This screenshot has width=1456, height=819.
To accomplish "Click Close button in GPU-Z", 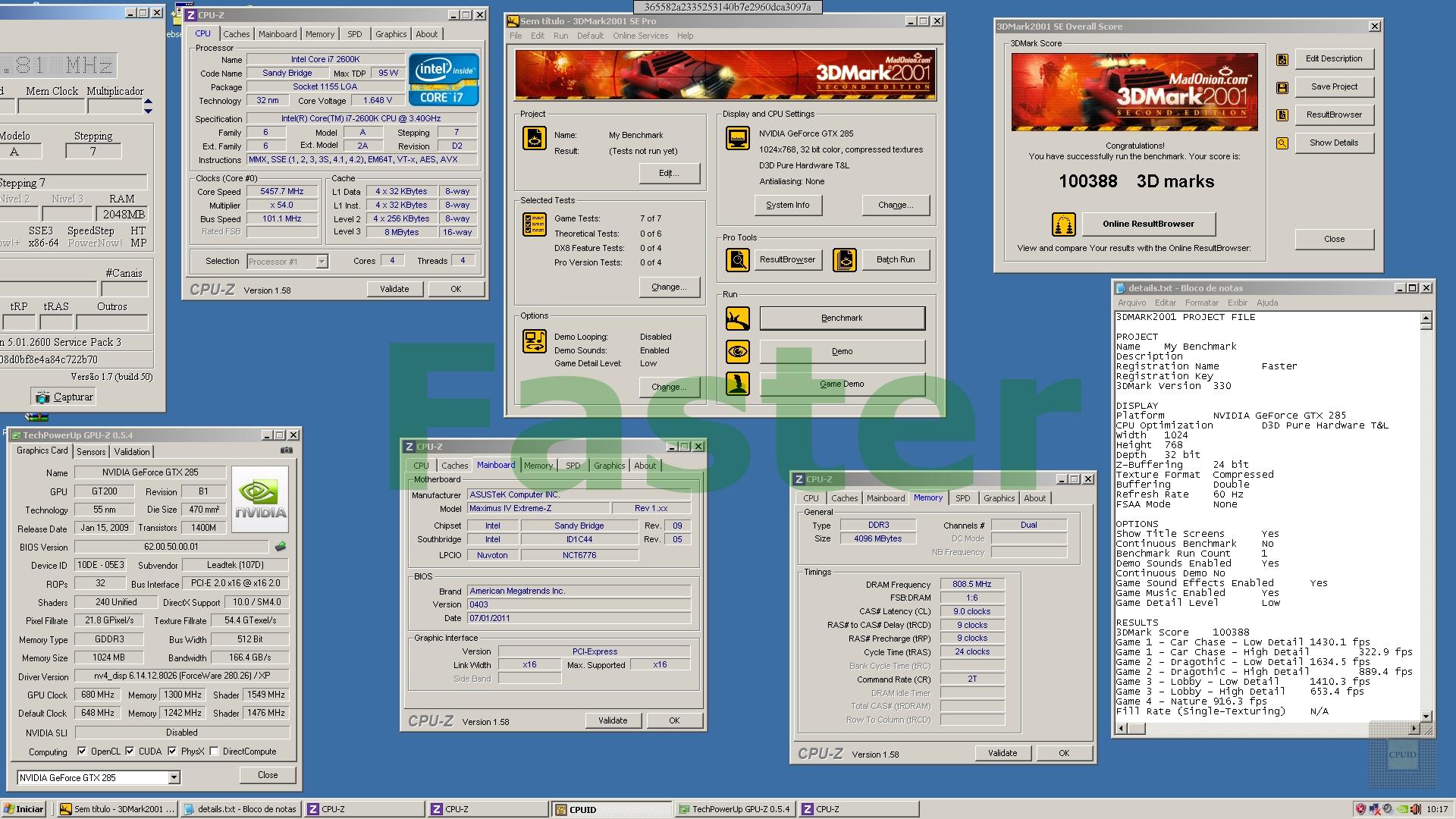I will pos(267,775).
